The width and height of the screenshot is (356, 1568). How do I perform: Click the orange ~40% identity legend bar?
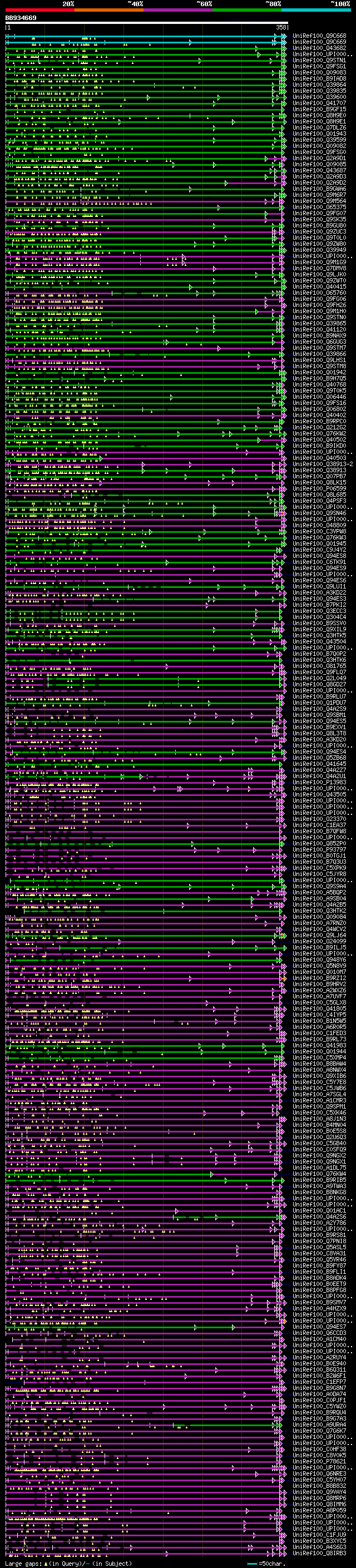[x=109, y=10]
